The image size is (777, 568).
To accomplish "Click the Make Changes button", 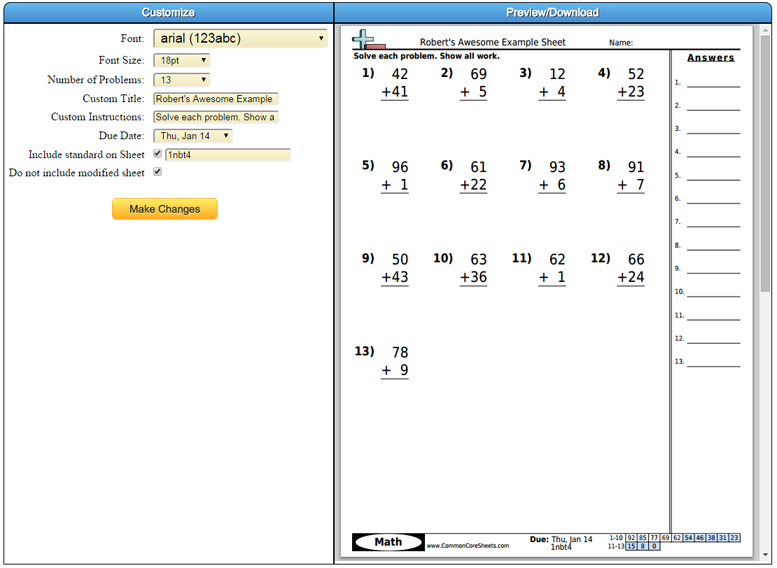I will point(165,209).
